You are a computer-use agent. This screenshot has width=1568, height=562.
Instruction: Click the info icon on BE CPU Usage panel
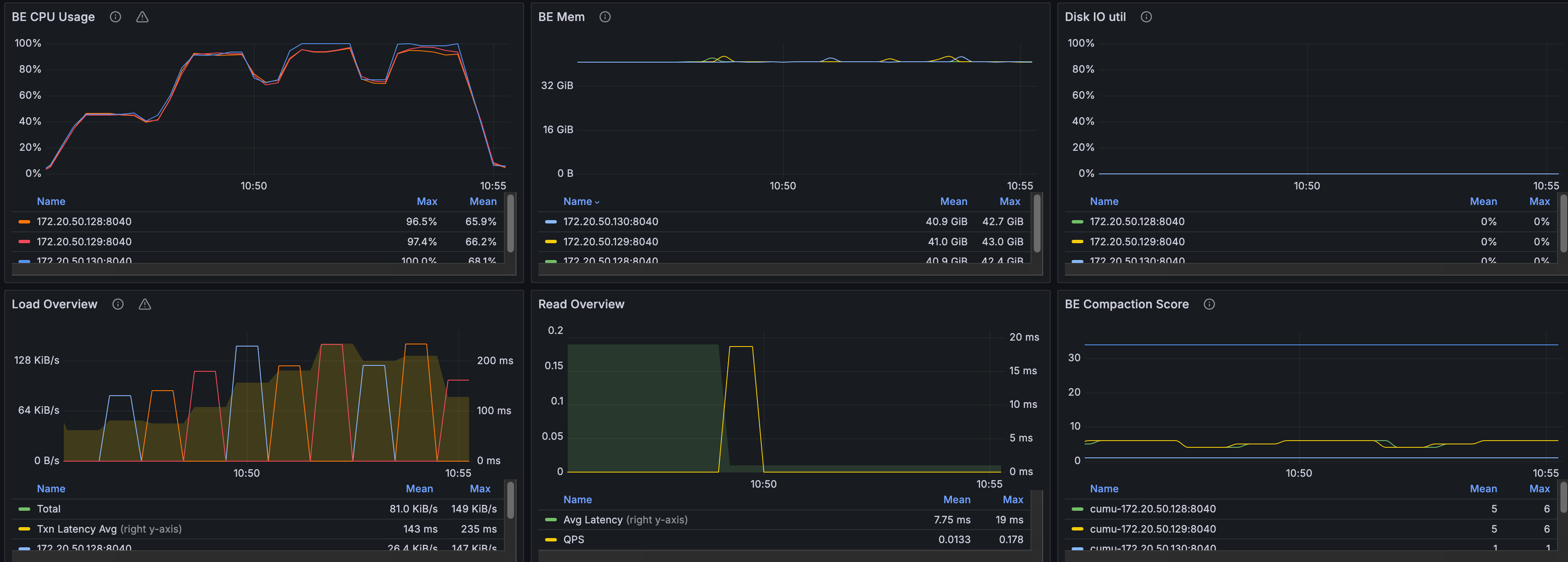coord(115,16)
